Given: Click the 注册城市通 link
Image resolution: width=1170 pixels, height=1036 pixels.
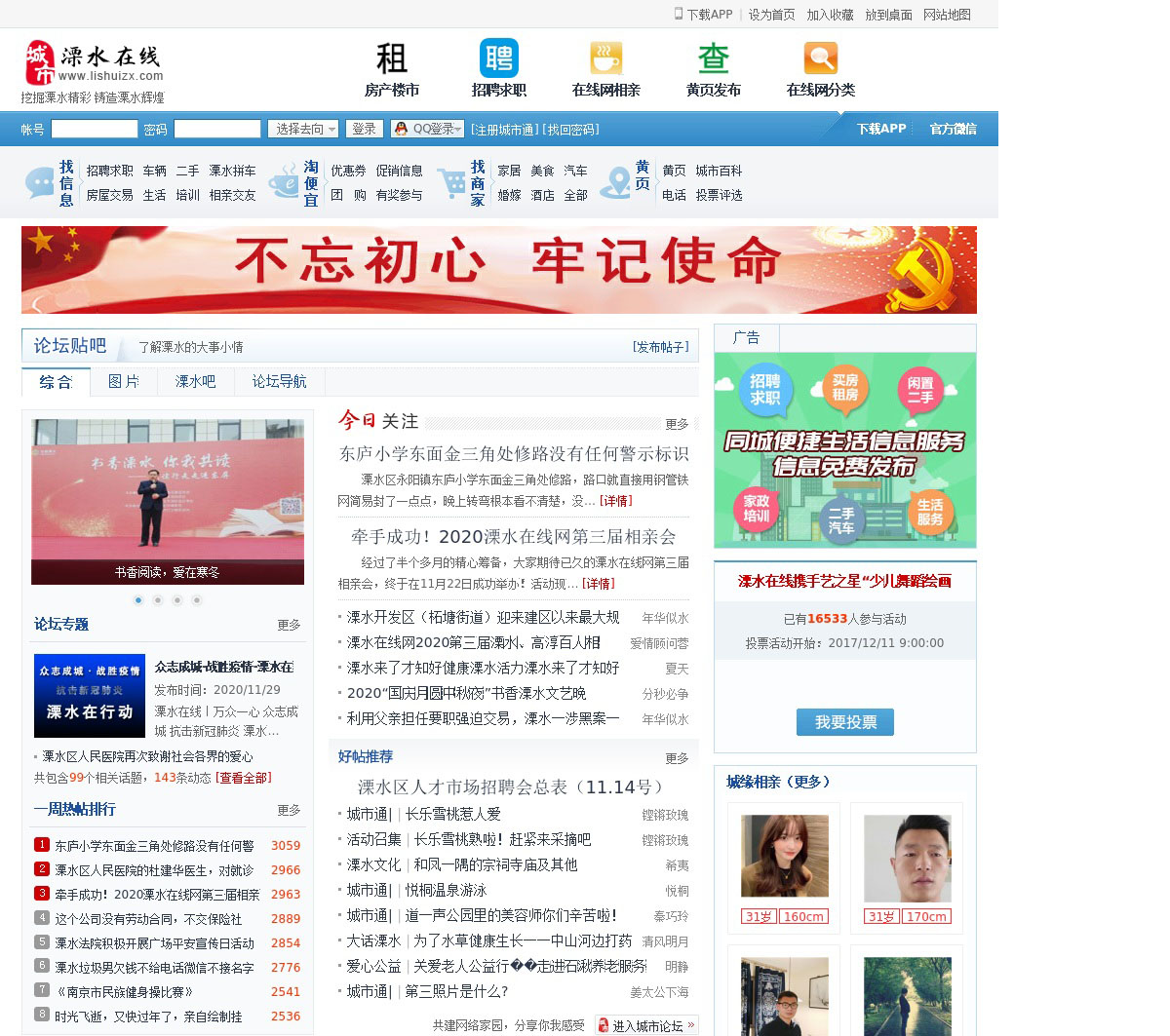Looking at the screenshot, I should [x=504, y=130].
